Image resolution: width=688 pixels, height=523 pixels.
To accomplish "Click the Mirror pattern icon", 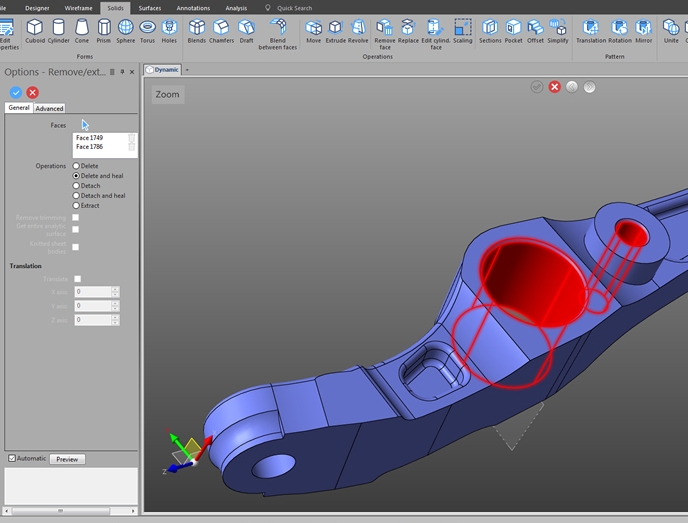I will point(644,30).
